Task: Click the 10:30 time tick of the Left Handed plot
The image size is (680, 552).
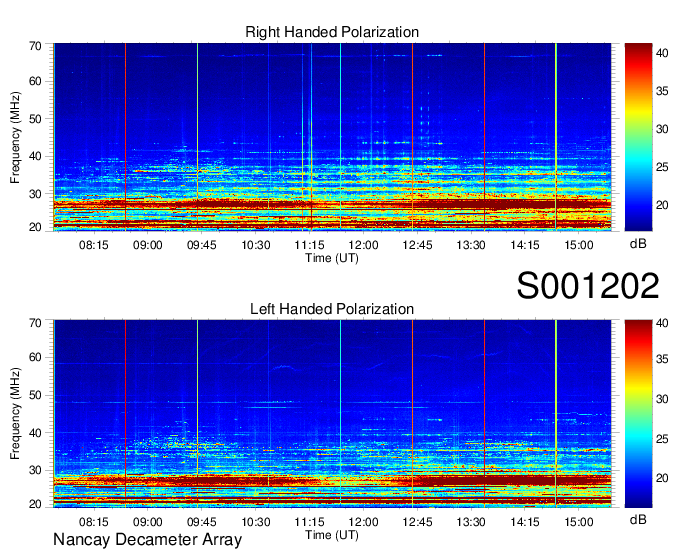Action: 255,522
